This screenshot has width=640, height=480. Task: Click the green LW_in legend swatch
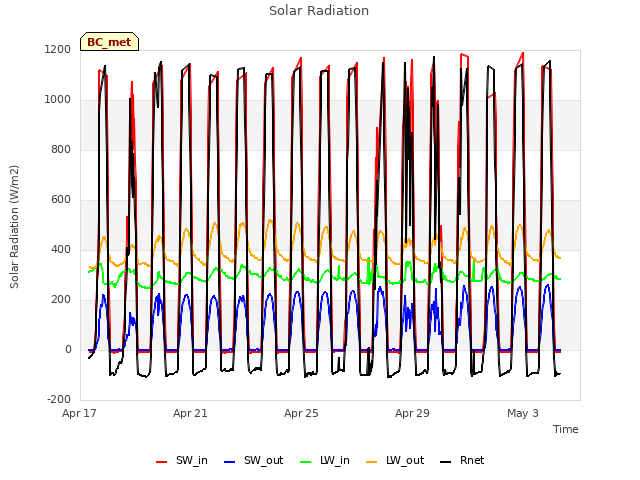(x=306, y=462)
